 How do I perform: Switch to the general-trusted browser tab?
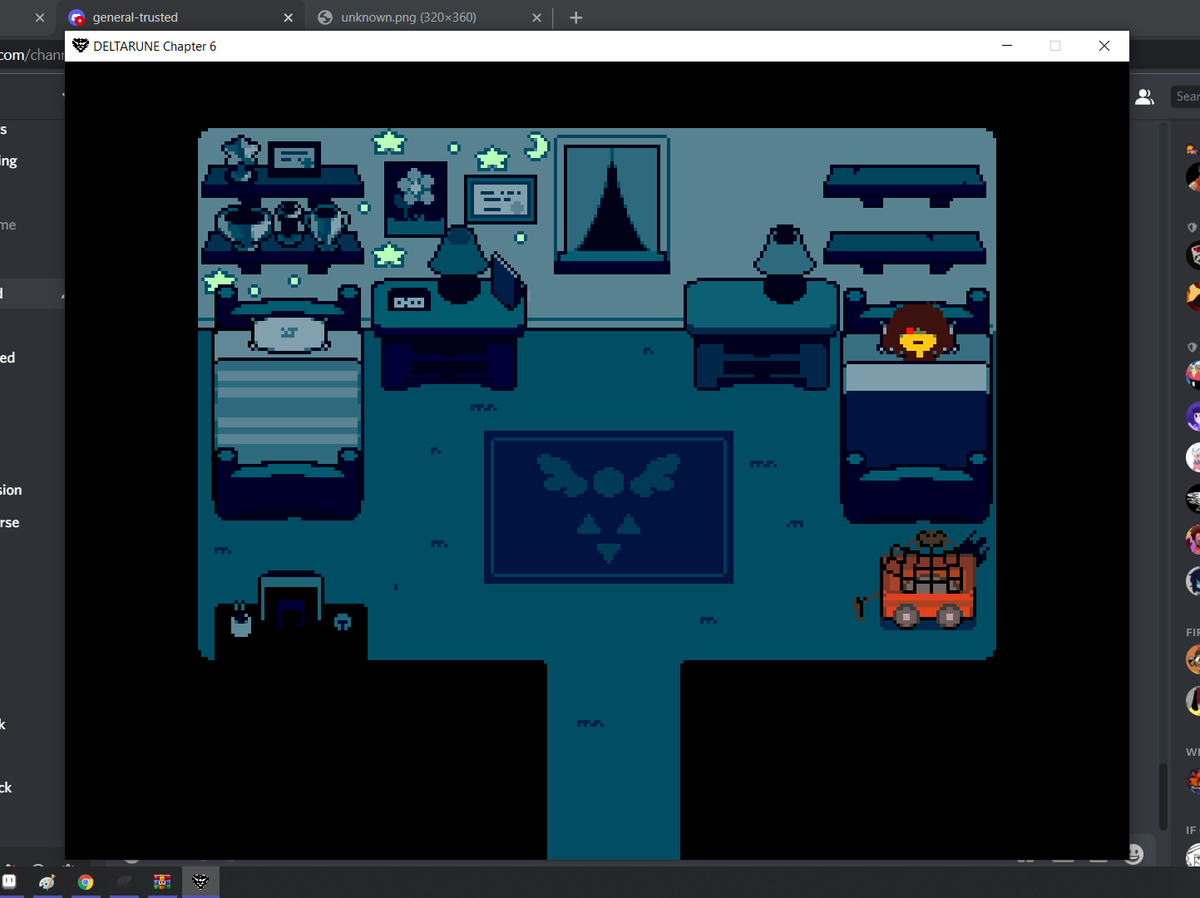(x=180, y=17)
